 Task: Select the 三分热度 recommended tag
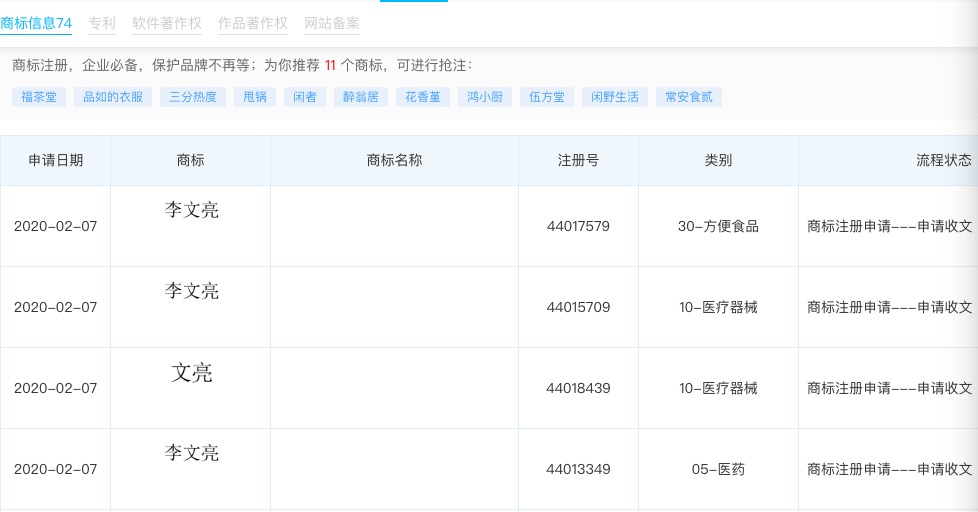pos(192,97)
